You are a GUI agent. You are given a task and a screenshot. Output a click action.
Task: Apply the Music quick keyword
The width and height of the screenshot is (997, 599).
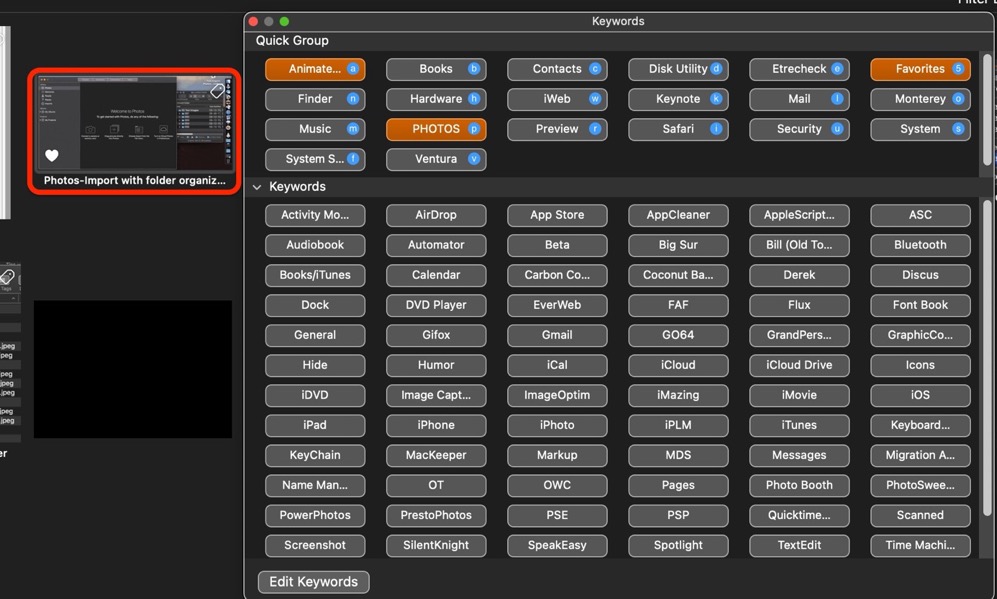click(315, 129)
